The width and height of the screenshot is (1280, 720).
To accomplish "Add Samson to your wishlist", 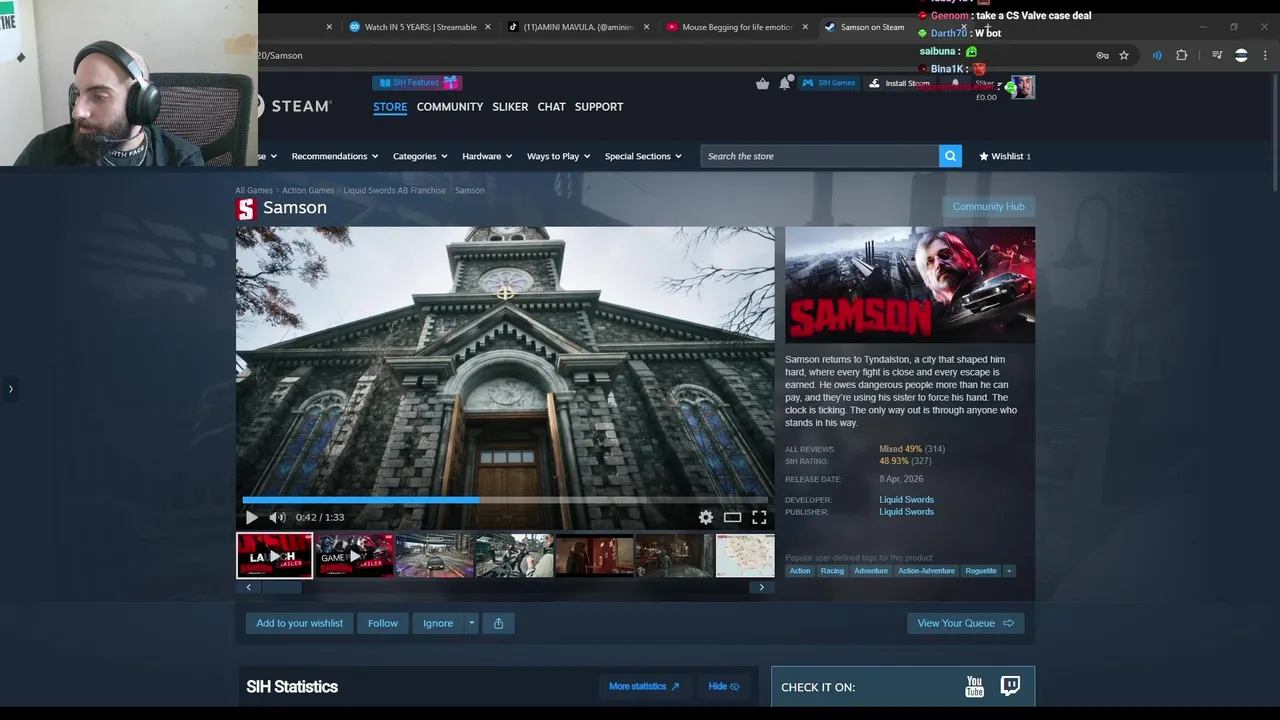I will pyautogui.click(x=299, y=623).
